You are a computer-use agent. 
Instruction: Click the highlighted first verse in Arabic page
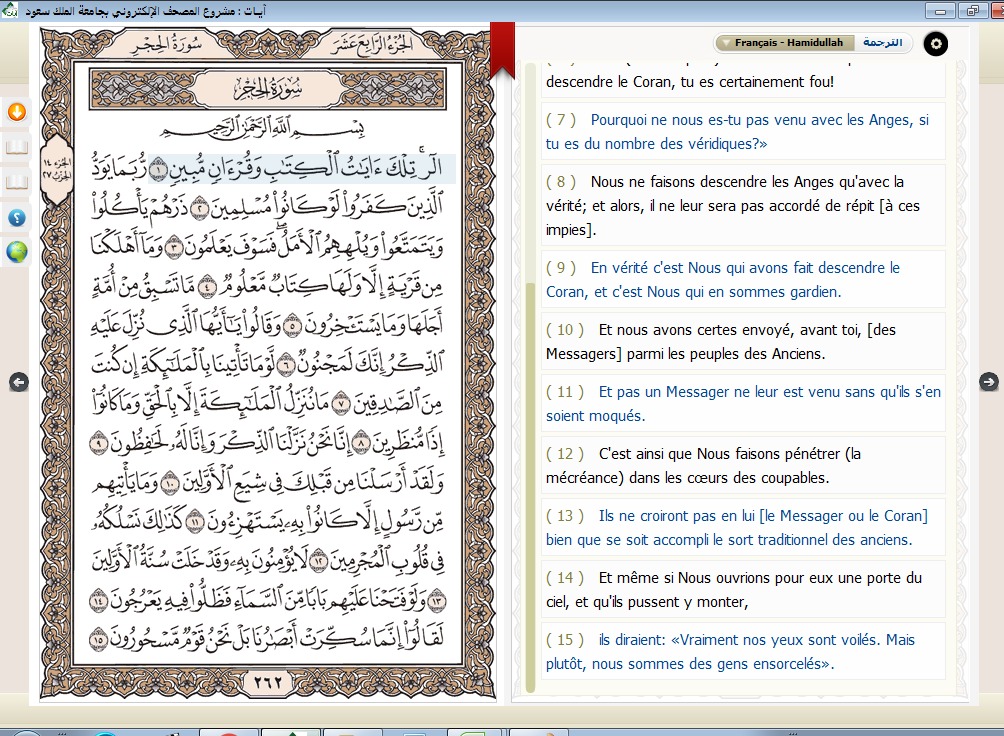pos(301,168)
